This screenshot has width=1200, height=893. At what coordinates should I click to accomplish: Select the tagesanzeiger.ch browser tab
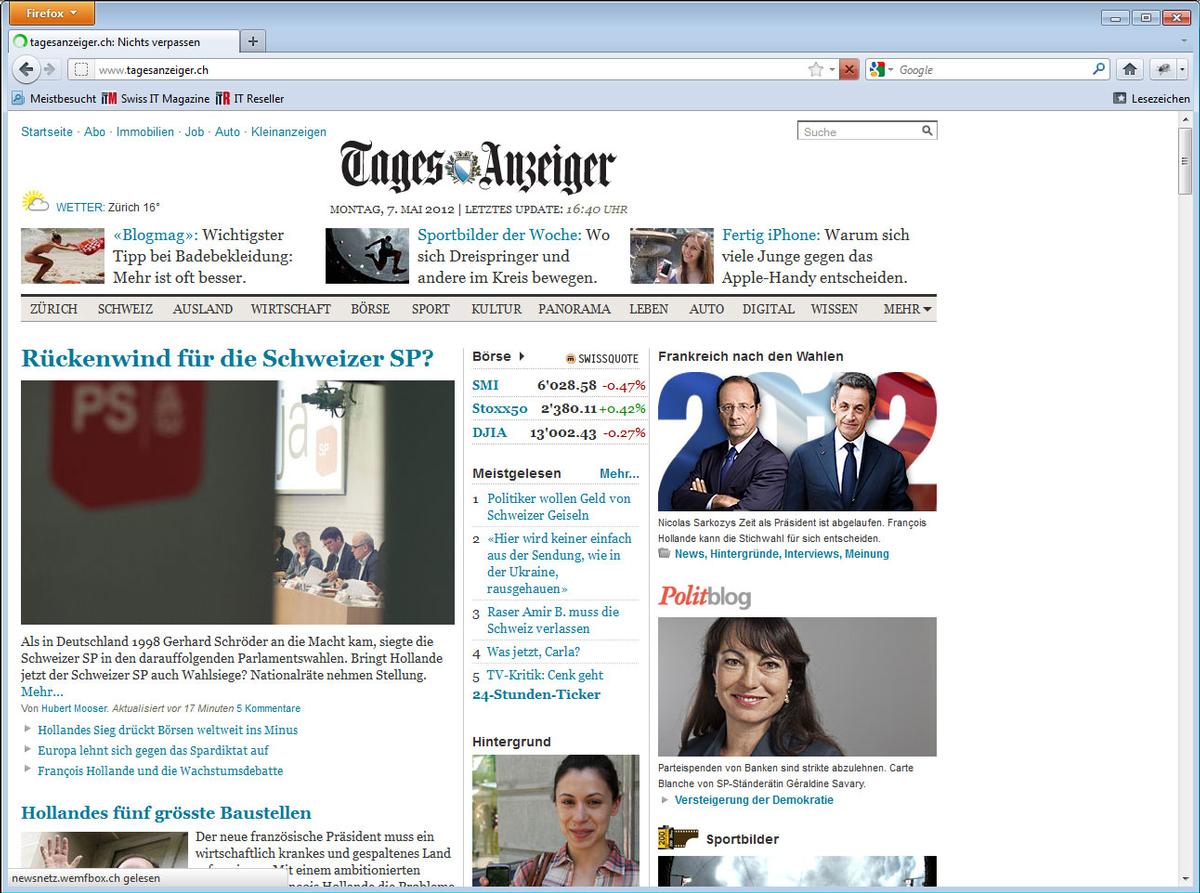pyautogui.click(x=123, y=41)
